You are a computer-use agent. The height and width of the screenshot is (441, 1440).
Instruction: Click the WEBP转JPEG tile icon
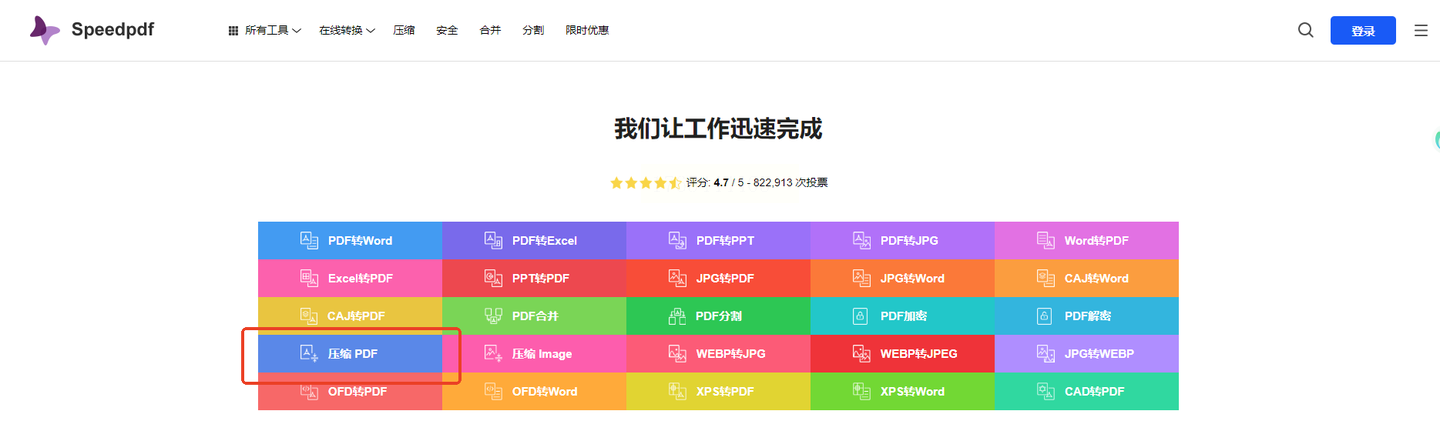(x=861, y=353)
